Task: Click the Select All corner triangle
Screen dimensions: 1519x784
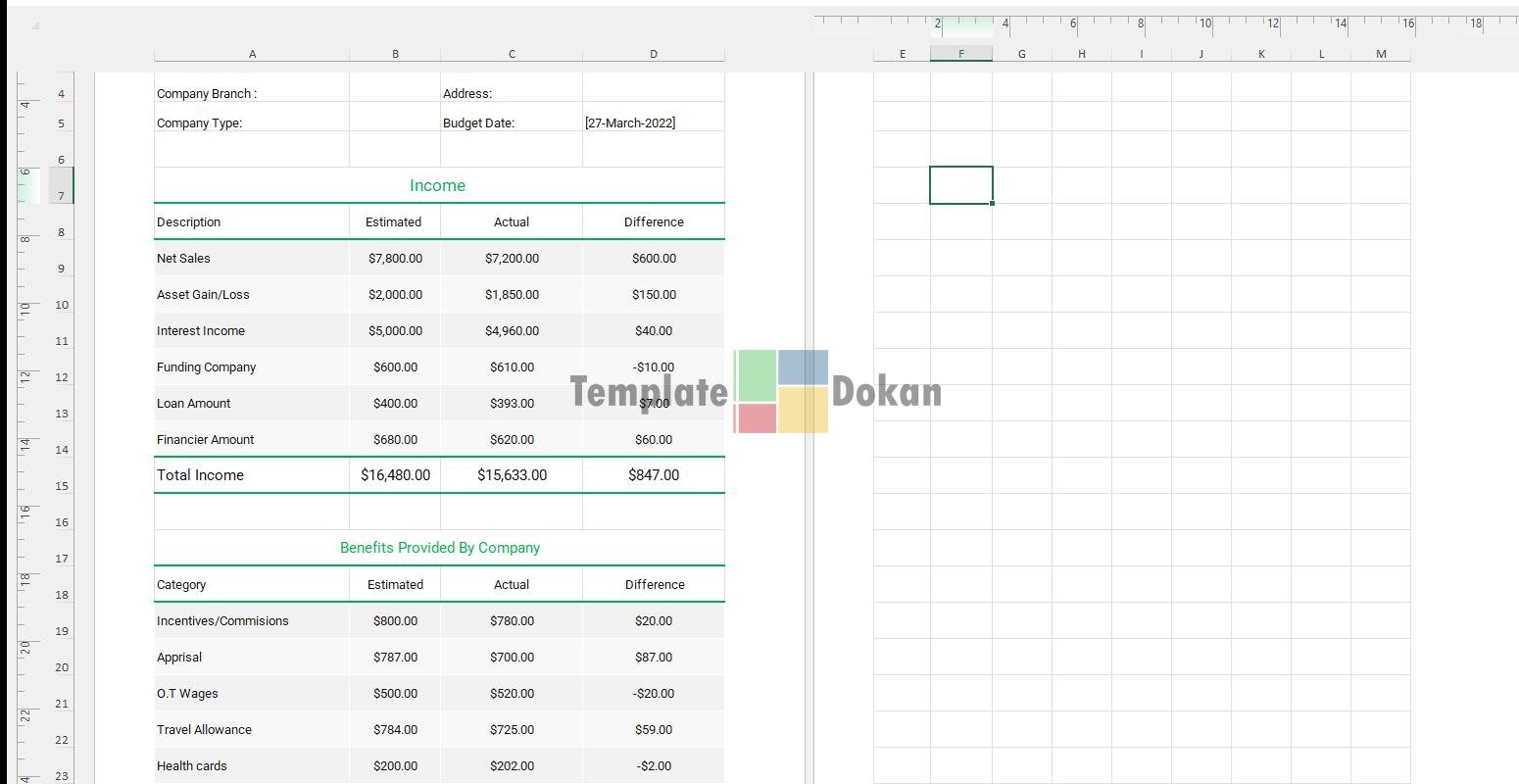Action: 35,25
